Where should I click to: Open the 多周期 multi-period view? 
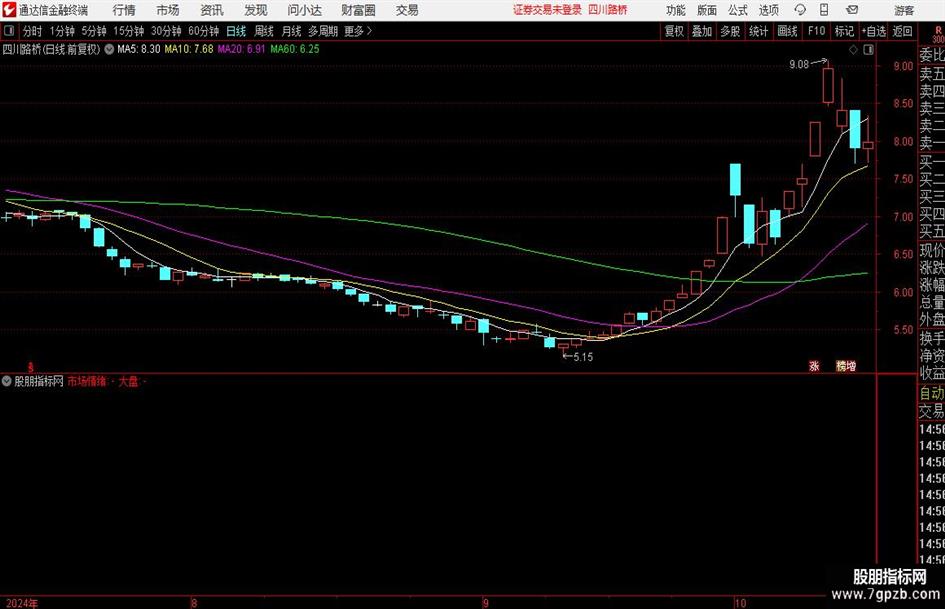tap(323, 31)
